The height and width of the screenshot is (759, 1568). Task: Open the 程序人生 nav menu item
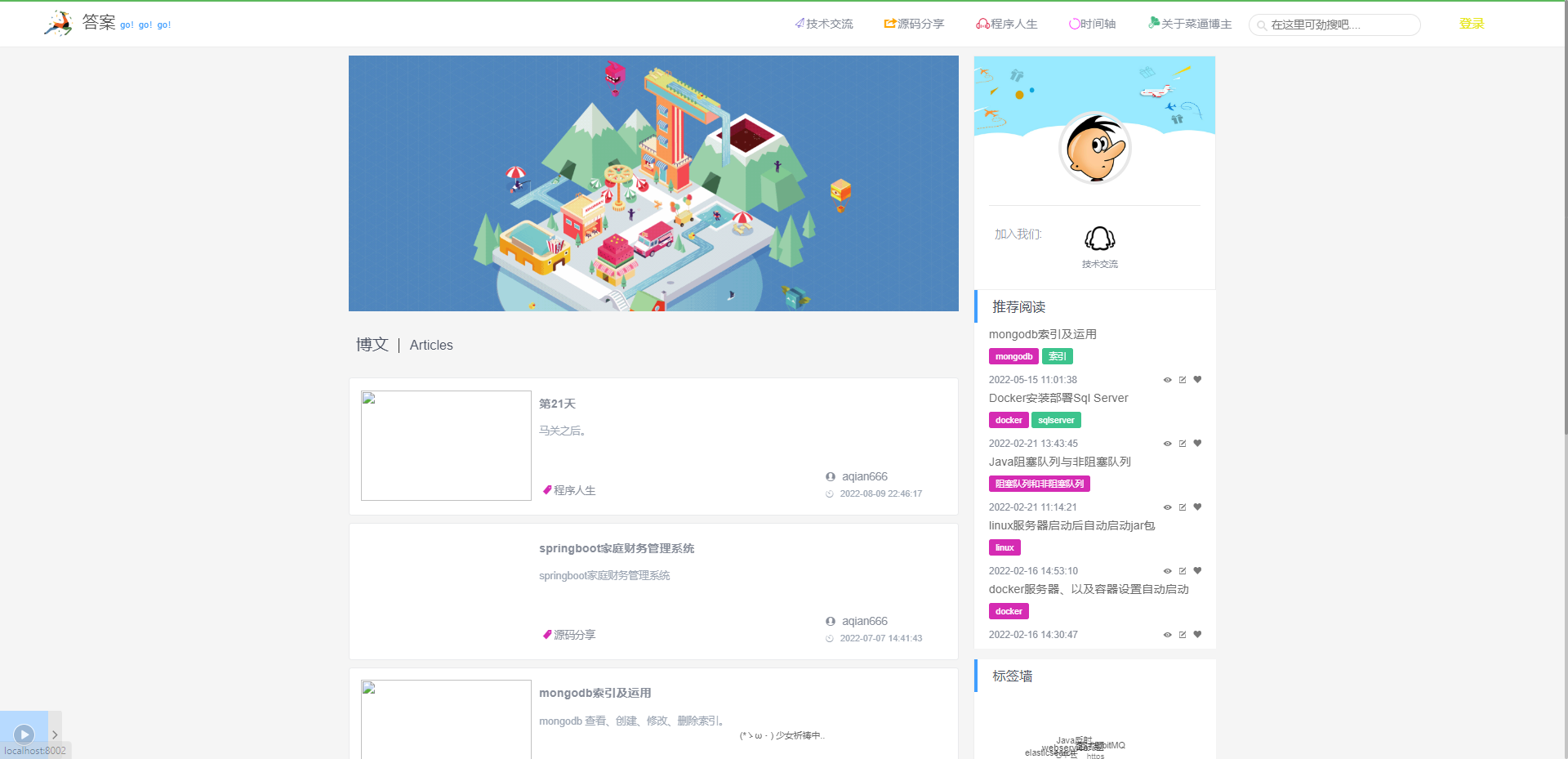[x=1007, y=24]
